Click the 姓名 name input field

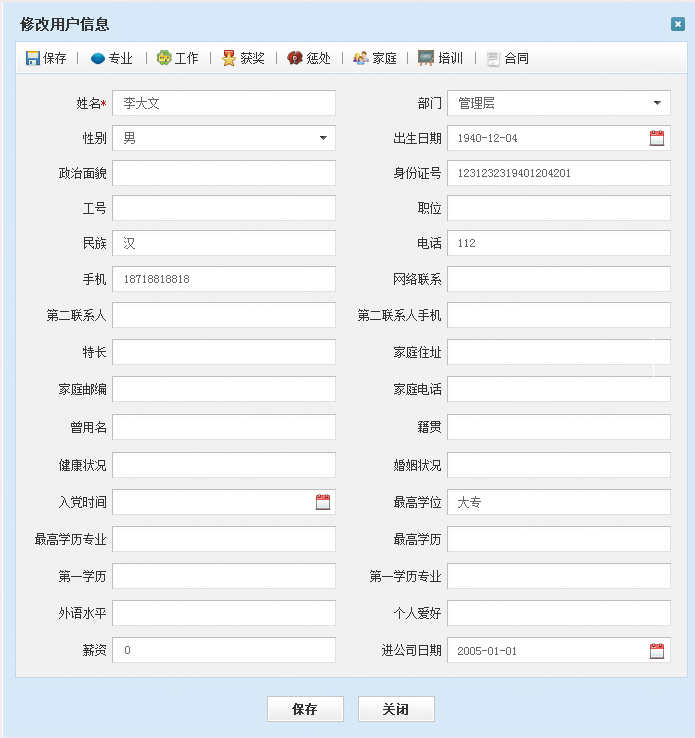click(x=224, y=103)
